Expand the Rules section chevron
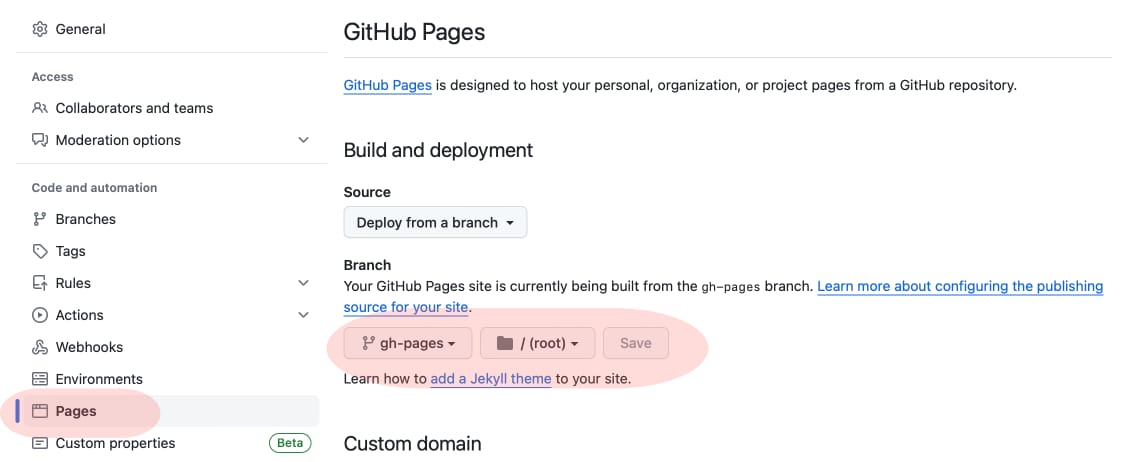Viewport: 1128px width, 462px height. click(304, 283)
